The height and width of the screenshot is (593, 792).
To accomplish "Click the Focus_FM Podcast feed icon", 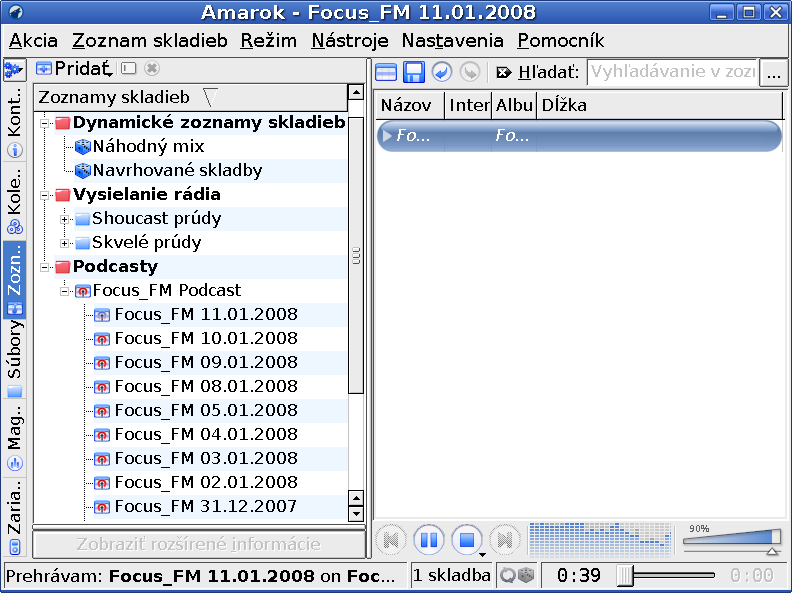I will pyautogui.click(x=82, y=291).
